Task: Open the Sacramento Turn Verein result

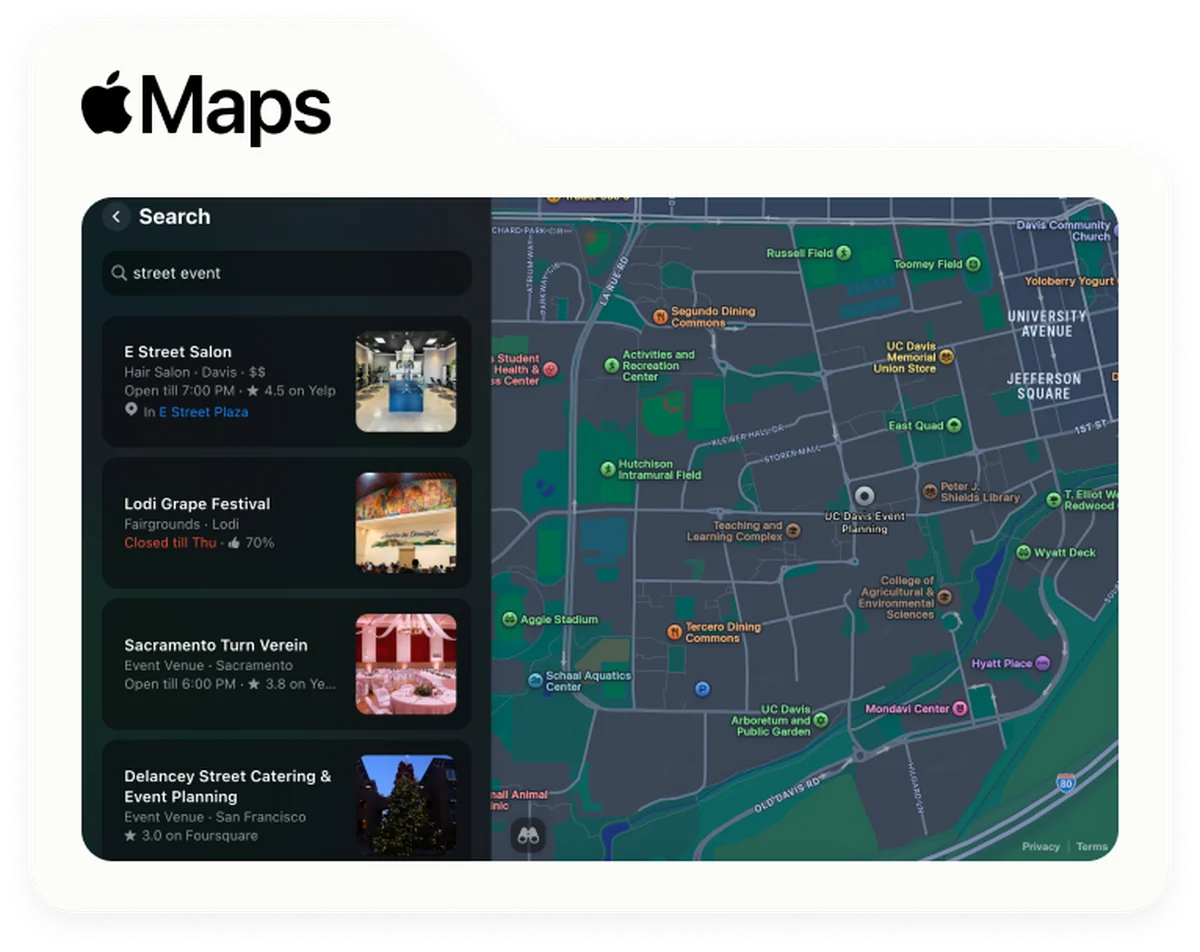Action: point(287,664)
